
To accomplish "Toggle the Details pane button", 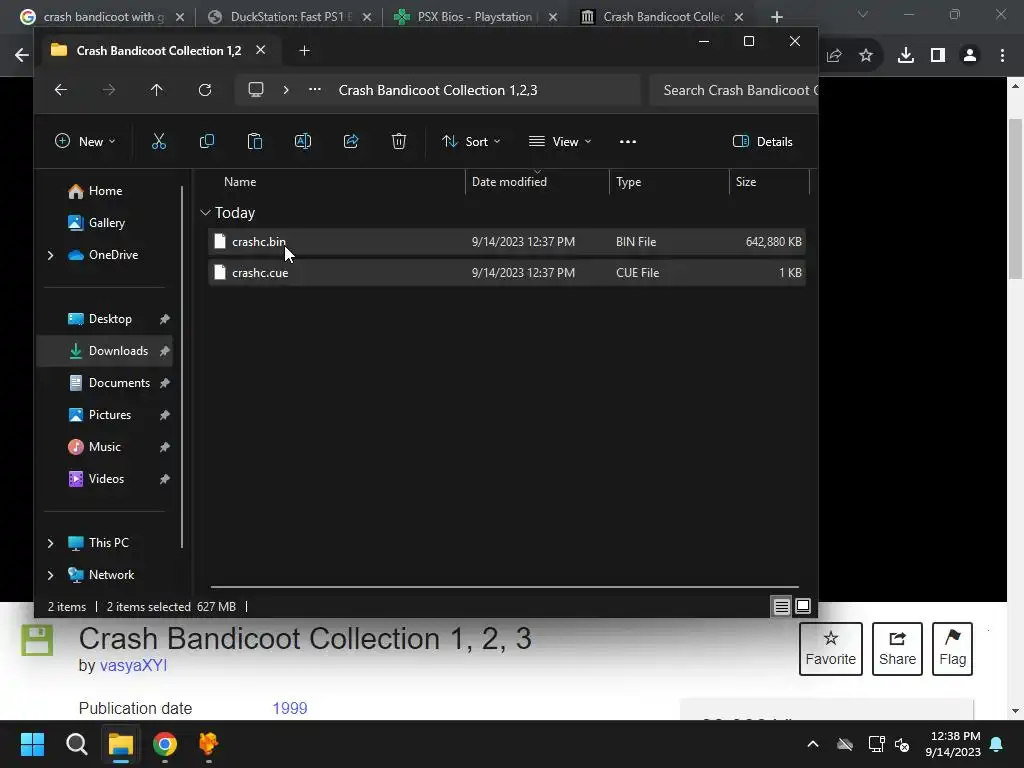I will click(x=763, y=142).
